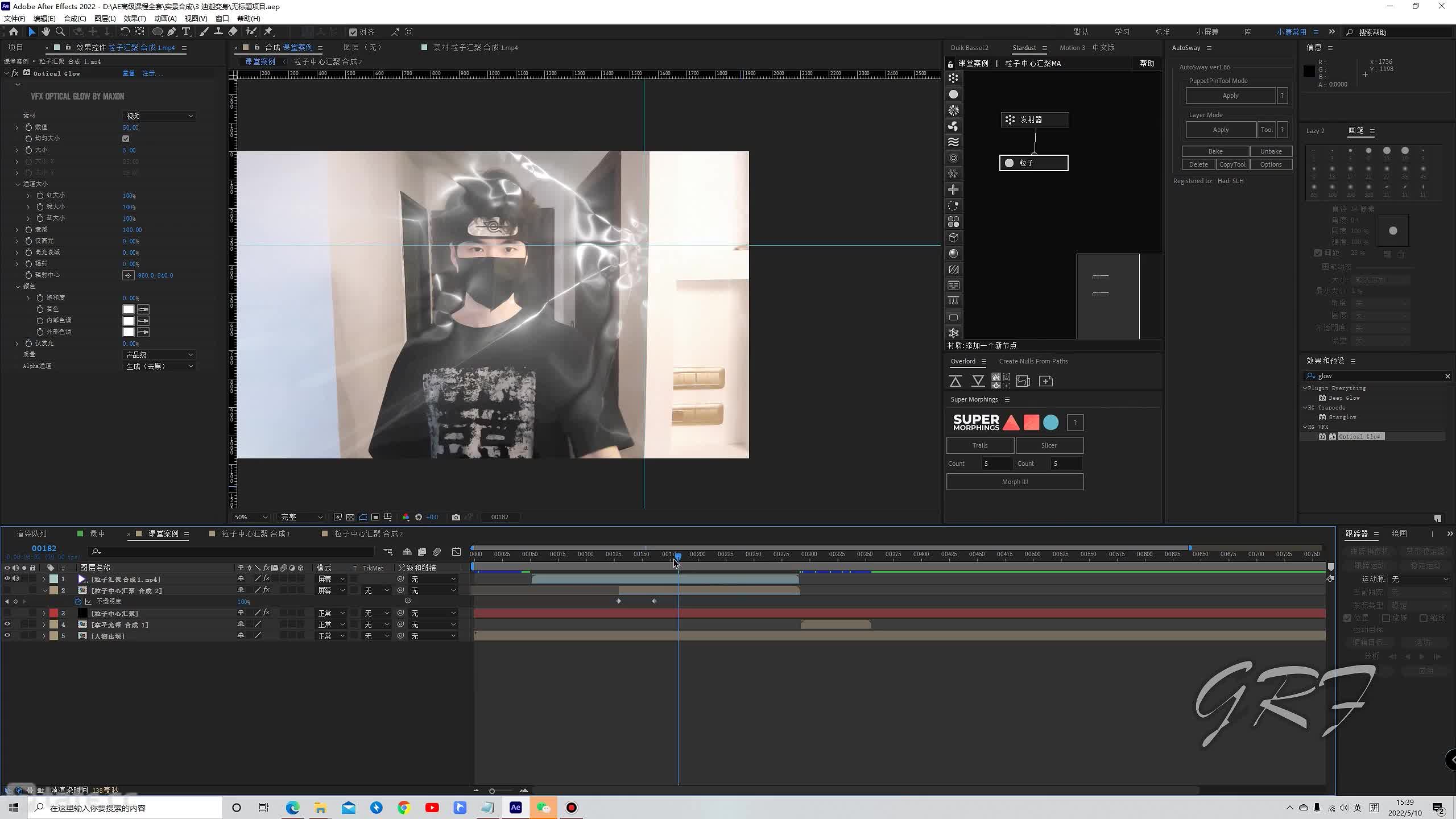Select the Clone Stamp tool
Viewport: 1456px width, 819px height.
[x=218, y=32]
